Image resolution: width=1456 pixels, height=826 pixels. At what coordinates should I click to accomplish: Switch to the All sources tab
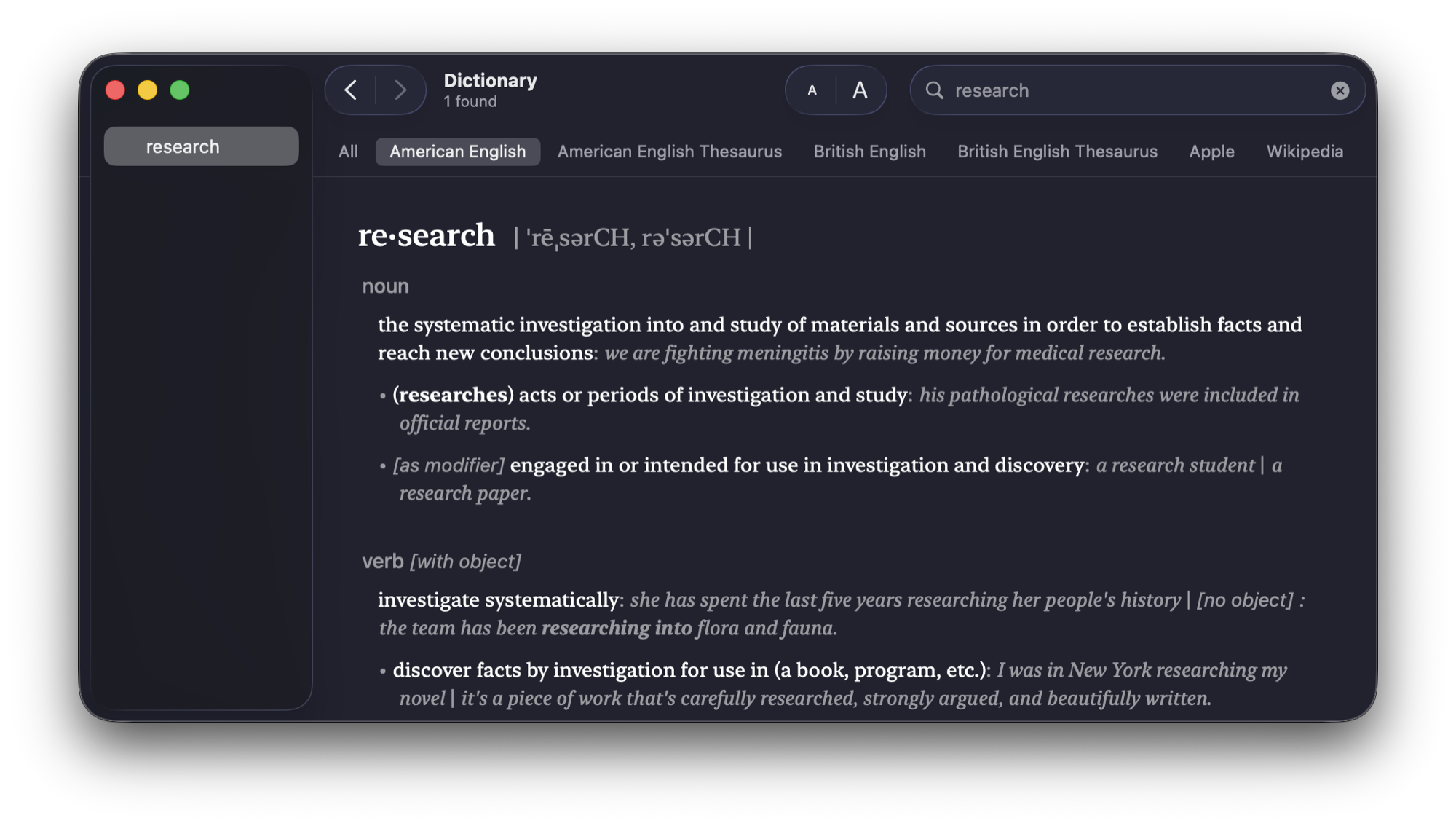click(x=348, y=152)
